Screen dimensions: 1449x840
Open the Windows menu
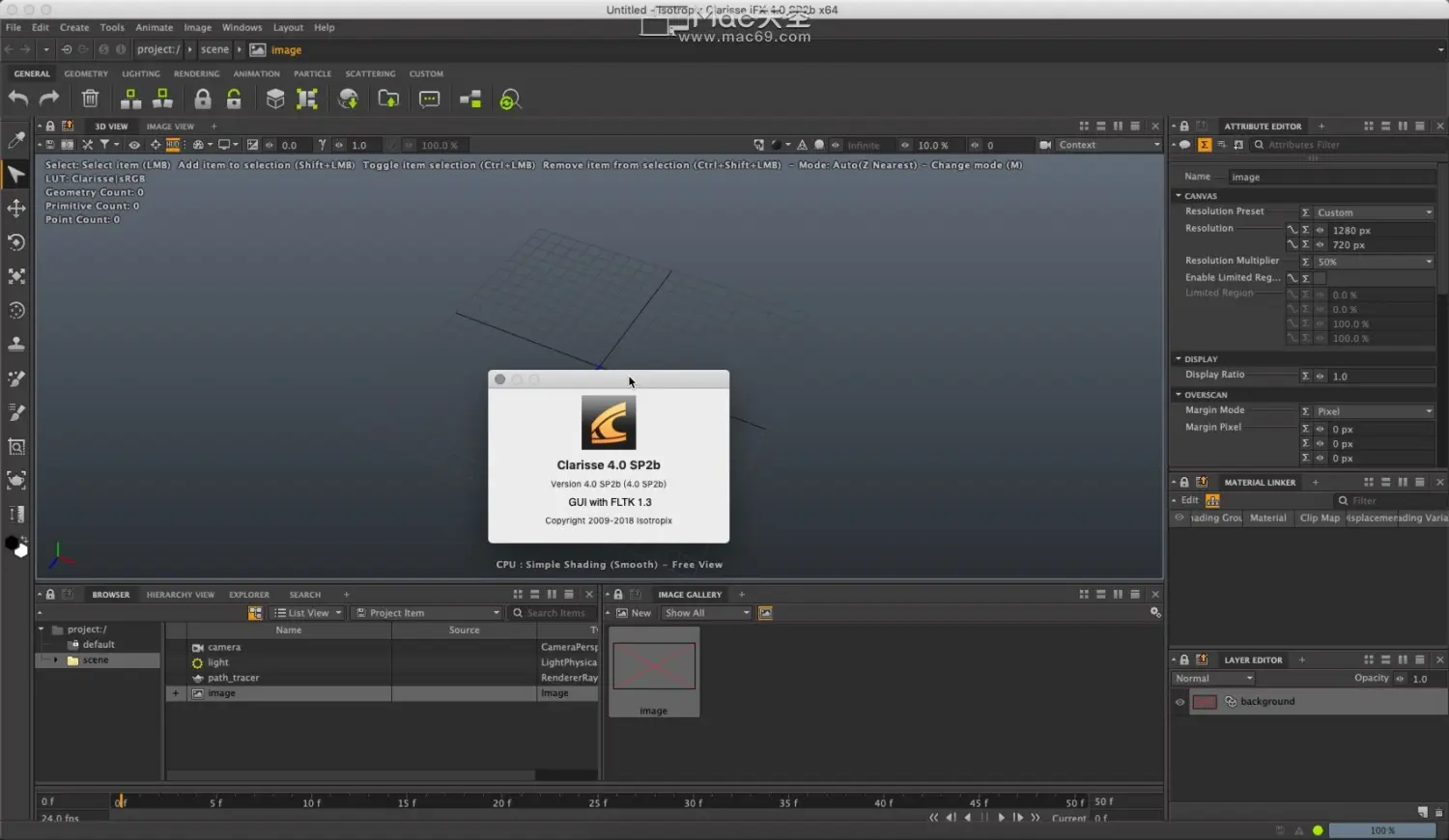tap(241, 27)
